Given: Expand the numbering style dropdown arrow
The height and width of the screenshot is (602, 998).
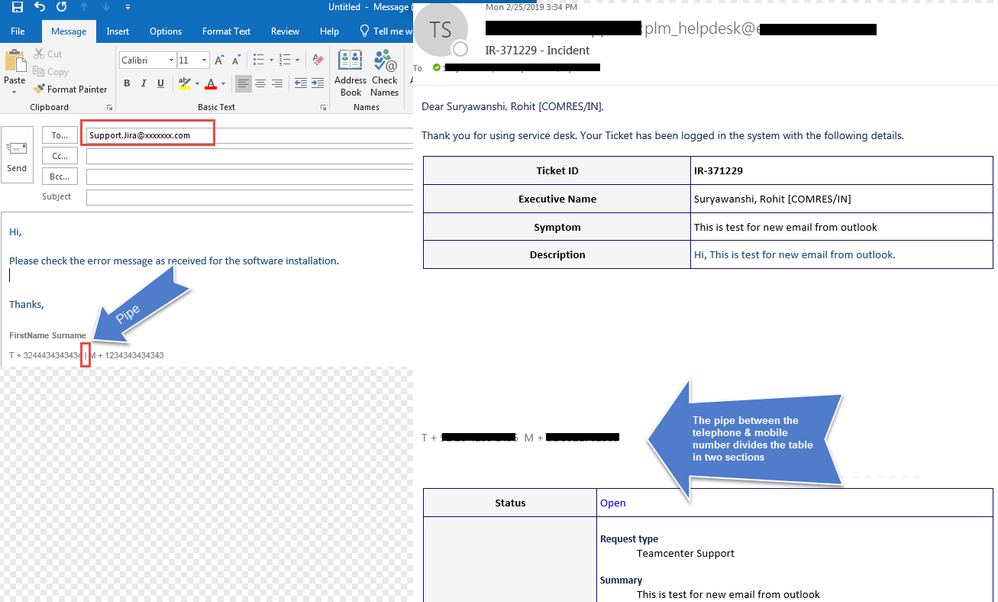Looking at the screenshot, I should click(x=297, y=60).
